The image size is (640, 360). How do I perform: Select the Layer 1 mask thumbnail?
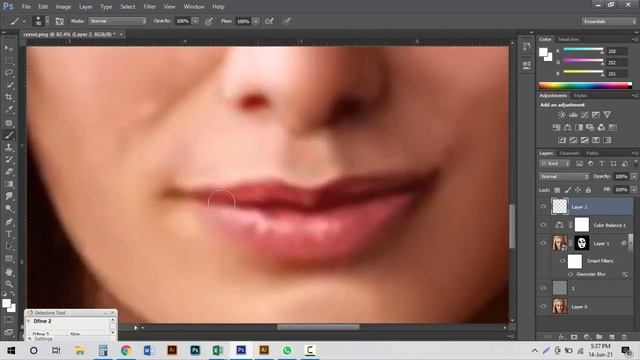click(x=582, y=243)
